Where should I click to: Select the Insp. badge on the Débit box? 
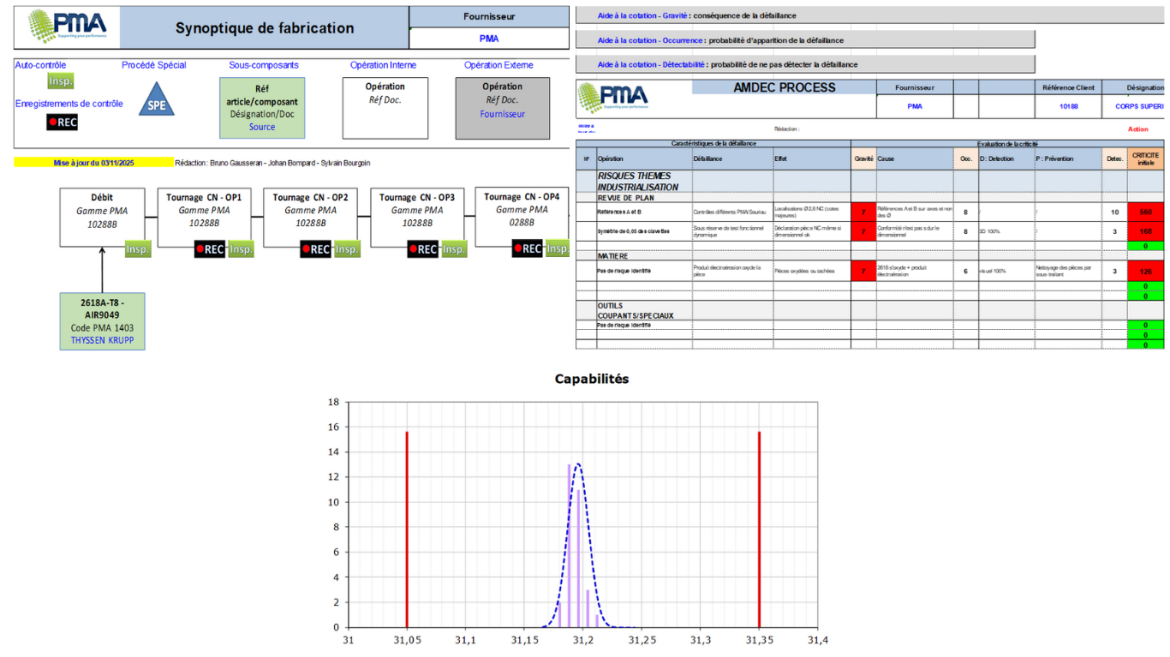click(x=137, y=249)
